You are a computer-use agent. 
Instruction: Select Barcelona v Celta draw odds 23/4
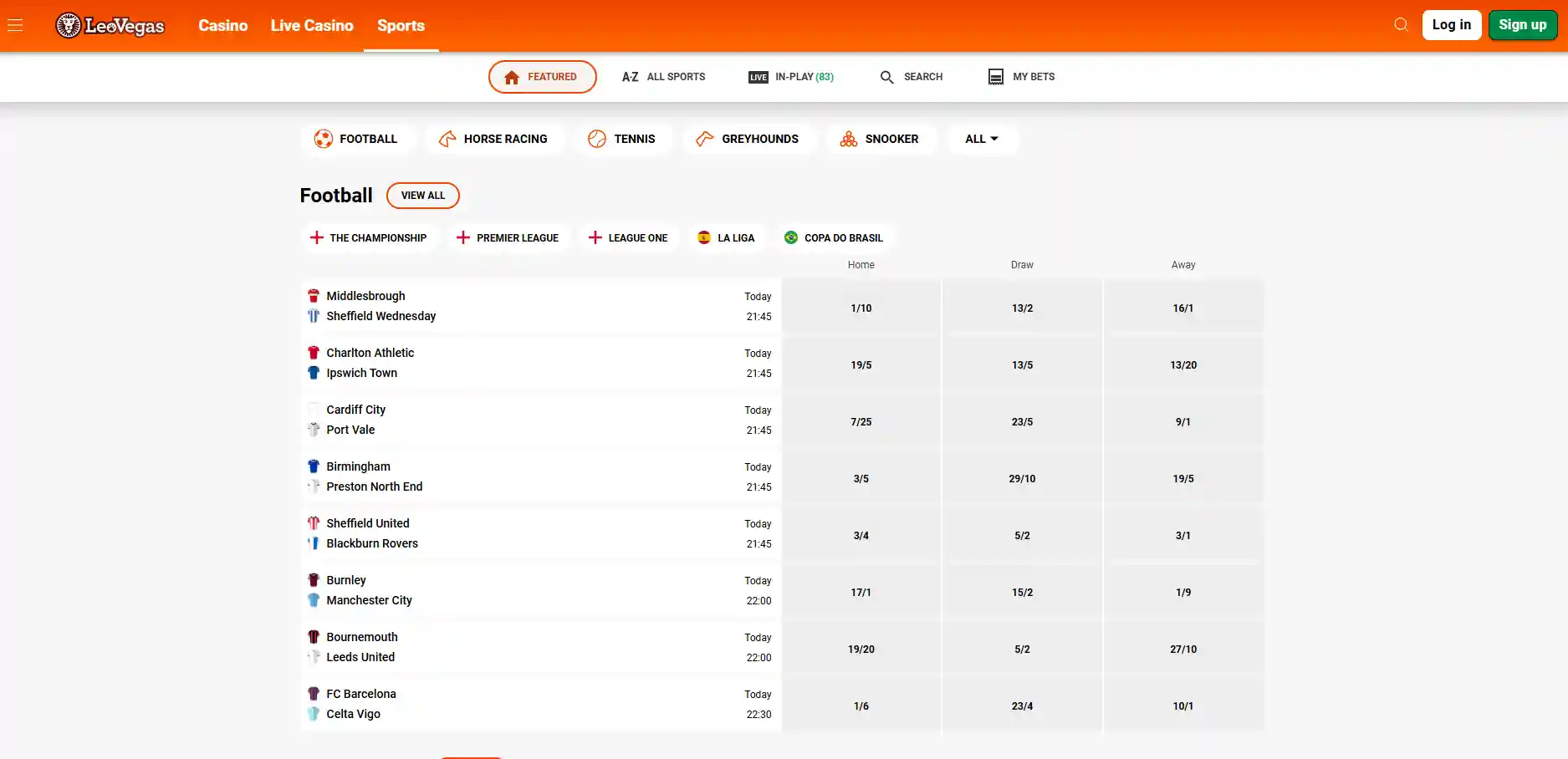(1022, 706)
